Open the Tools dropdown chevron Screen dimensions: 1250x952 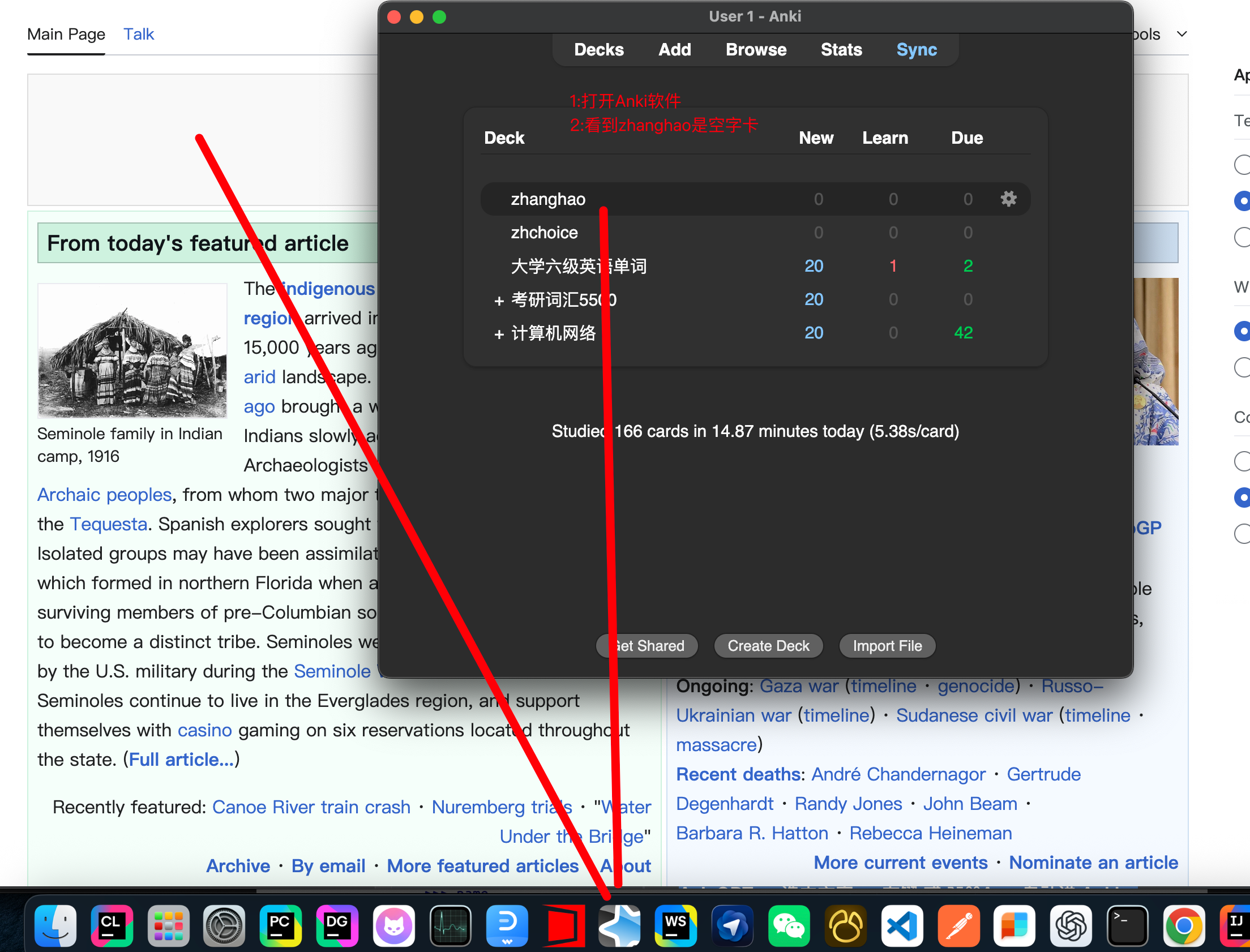click(x=1181, y=34)
